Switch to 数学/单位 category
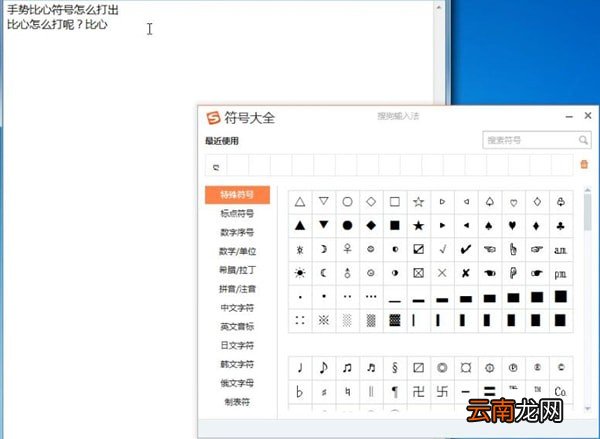 click(237, 251)
